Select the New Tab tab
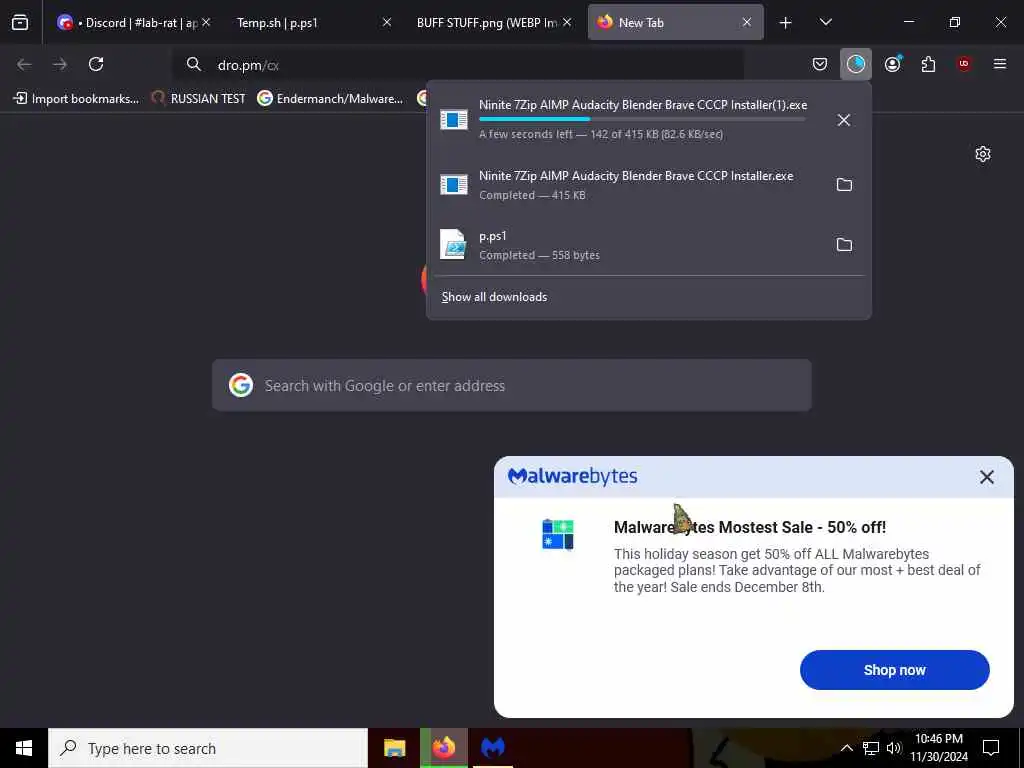Image resolution: width=1024 pixels, height=768 pixels. [x=675, y=23]
